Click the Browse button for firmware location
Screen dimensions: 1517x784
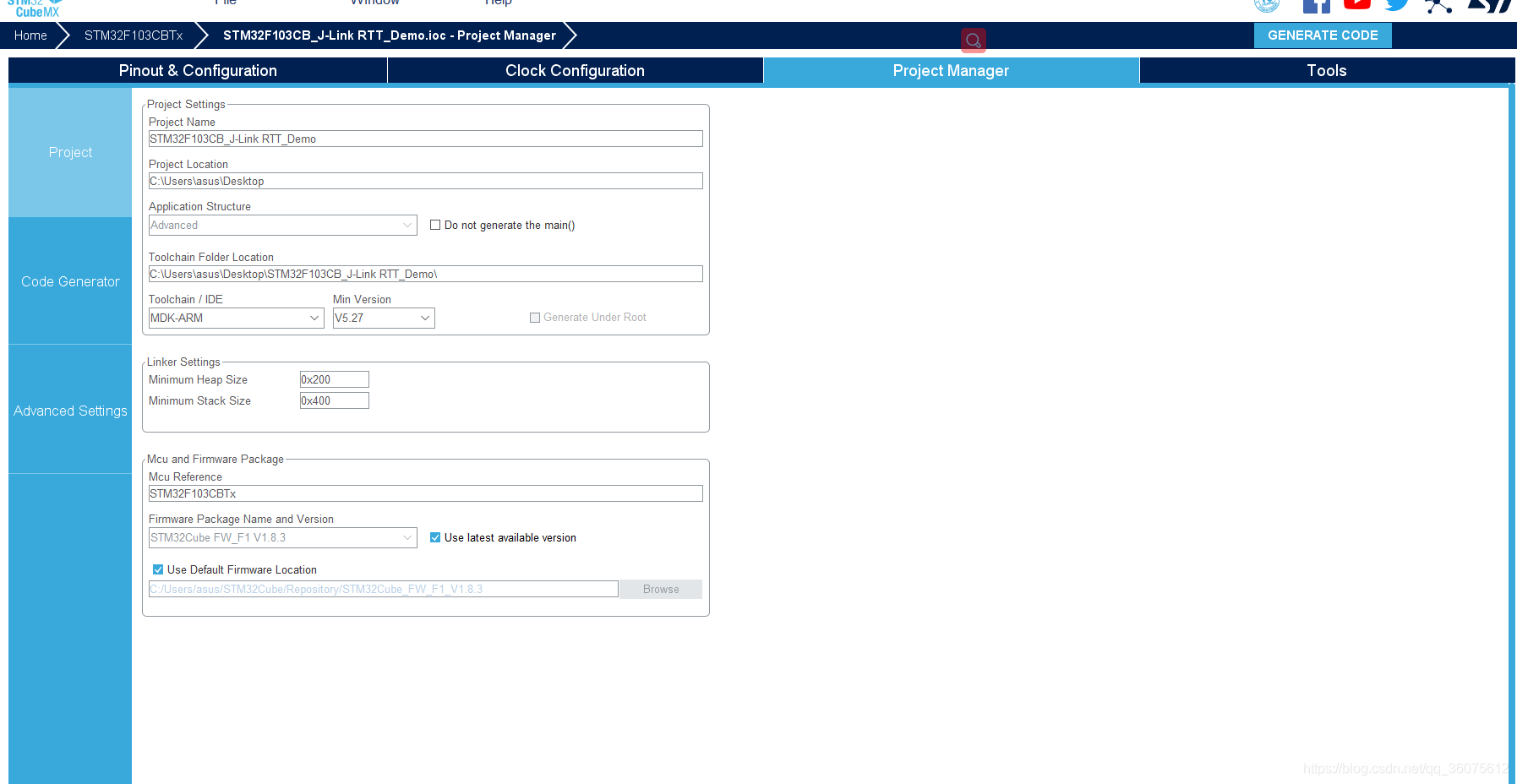[x=661, y=589]
